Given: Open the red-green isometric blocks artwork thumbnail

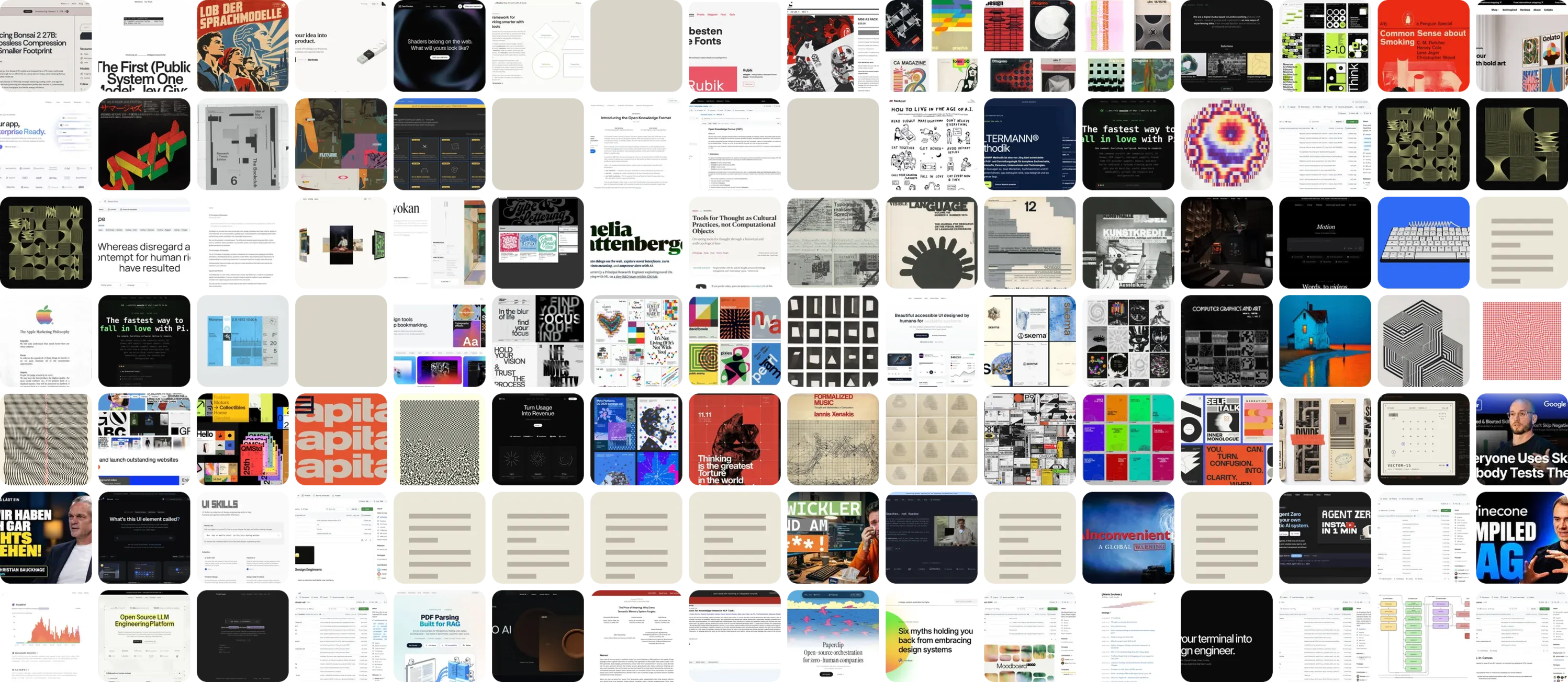Looking at the screenshot, I should [143, 144].
